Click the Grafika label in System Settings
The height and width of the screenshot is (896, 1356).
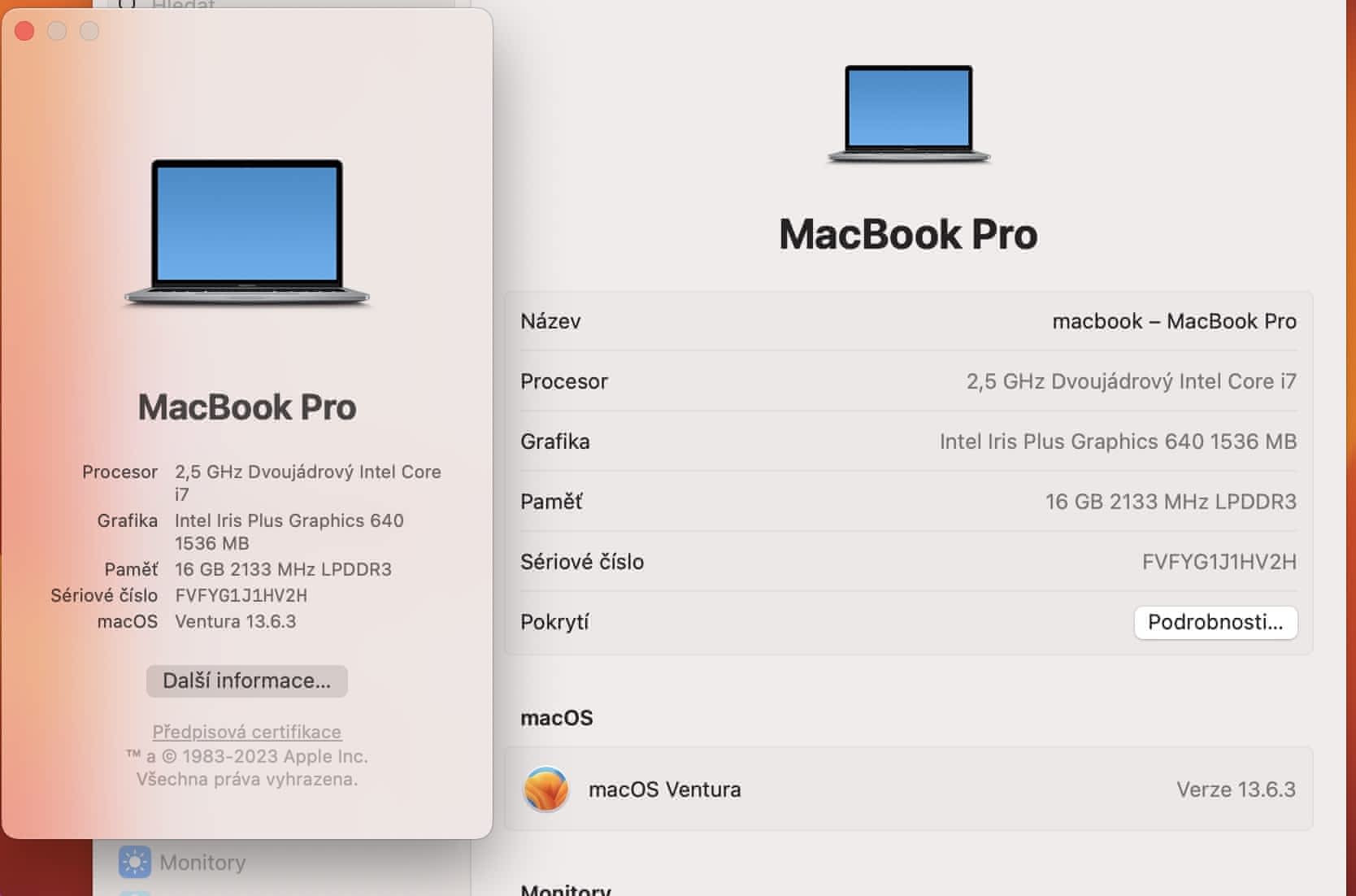click(555, 441)
